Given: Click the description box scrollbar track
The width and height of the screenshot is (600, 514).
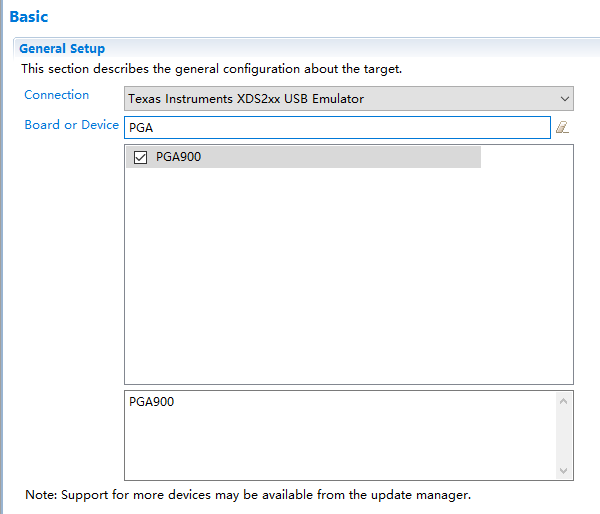Looking at the screenshot, I should [x=564, y=435].
